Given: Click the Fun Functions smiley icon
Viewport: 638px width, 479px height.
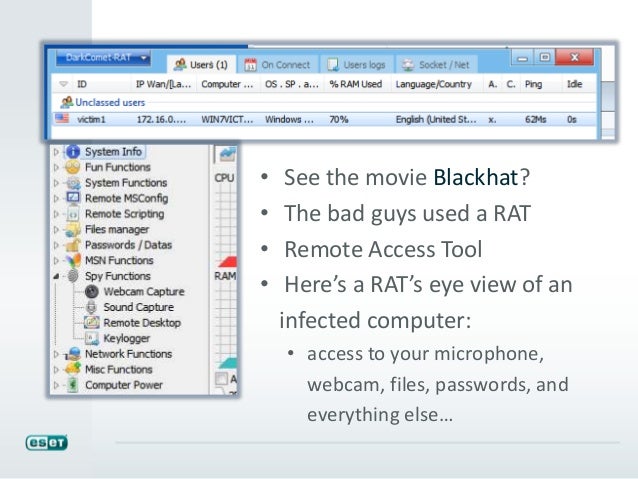Looking at the screenshot, I should [72, 168].
